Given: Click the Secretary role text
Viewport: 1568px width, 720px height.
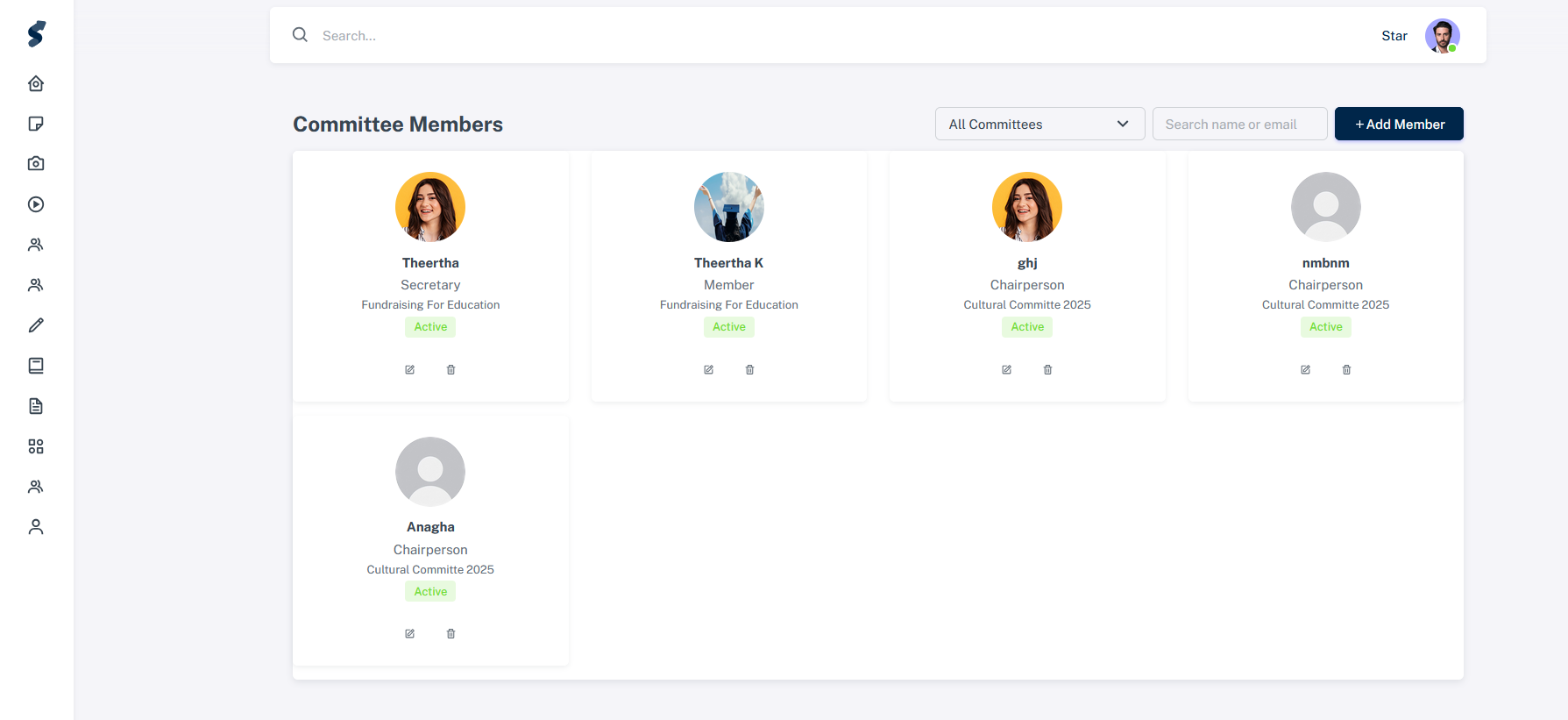Looking at the screenshot, I should click(x=430, y=285).
